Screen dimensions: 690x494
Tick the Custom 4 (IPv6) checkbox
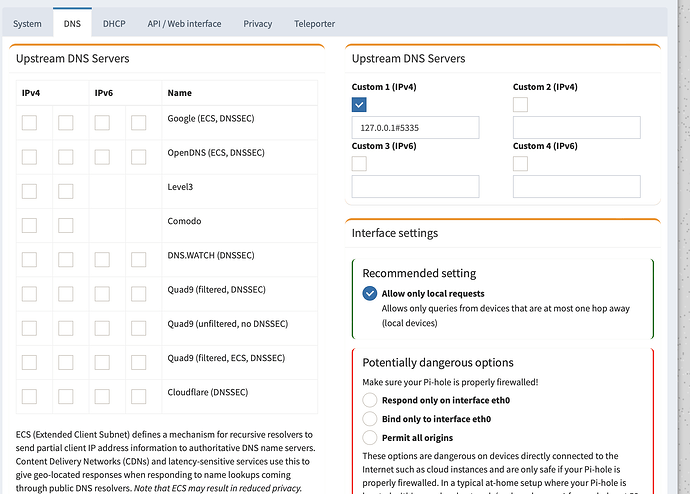pyautogui.click(x=520, y=163)
